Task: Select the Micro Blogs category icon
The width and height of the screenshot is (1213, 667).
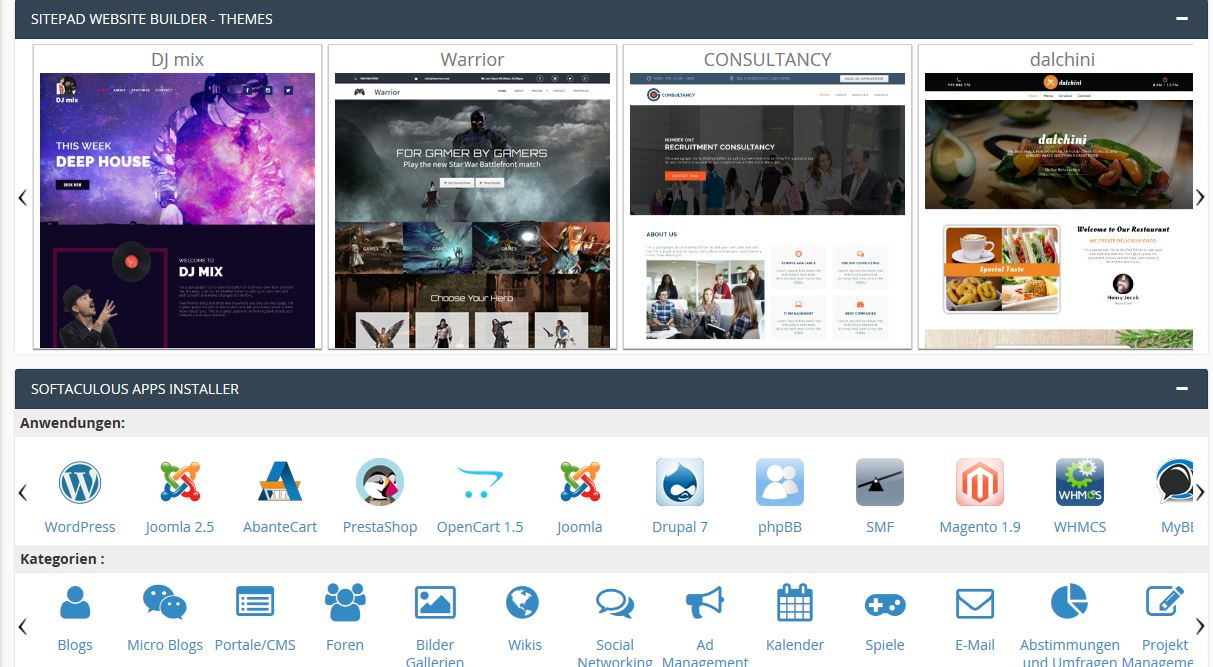Action: tap(165, 603)
